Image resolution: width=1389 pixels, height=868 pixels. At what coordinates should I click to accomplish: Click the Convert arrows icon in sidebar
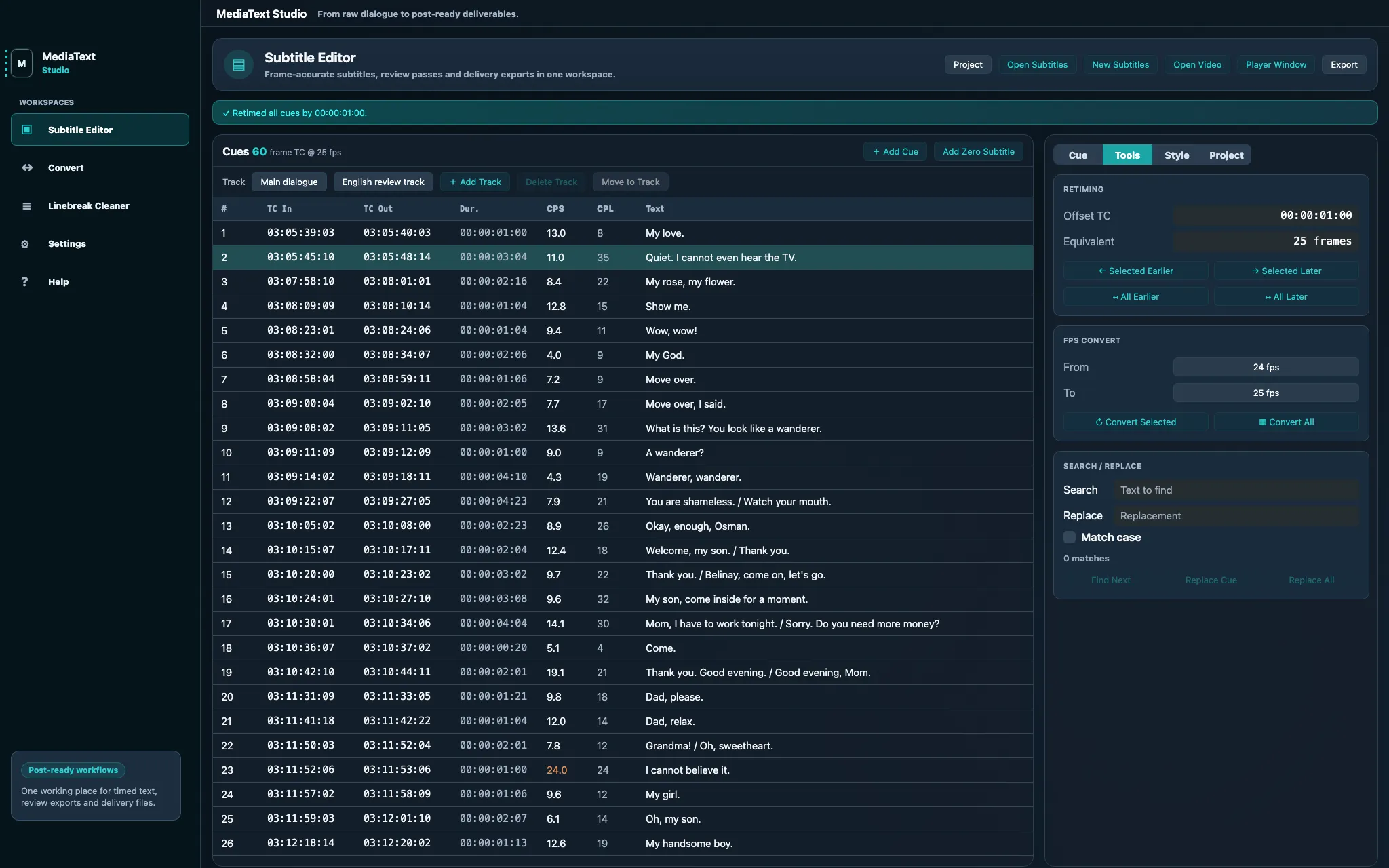tap(27, 167)
